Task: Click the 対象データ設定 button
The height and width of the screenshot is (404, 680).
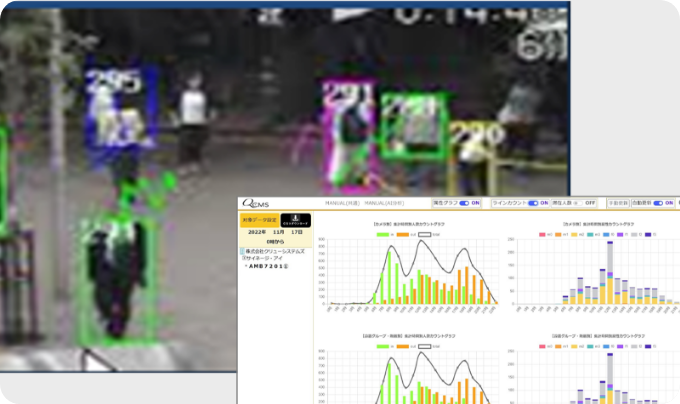Action: pyautogui.click(x=257, y=217)
